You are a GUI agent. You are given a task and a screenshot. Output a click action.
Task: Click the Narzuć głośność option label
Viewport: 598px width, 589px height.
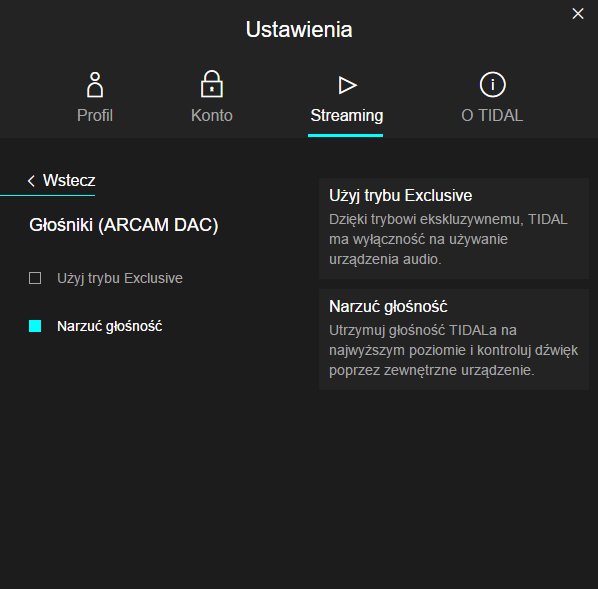[x=109, y=327]
